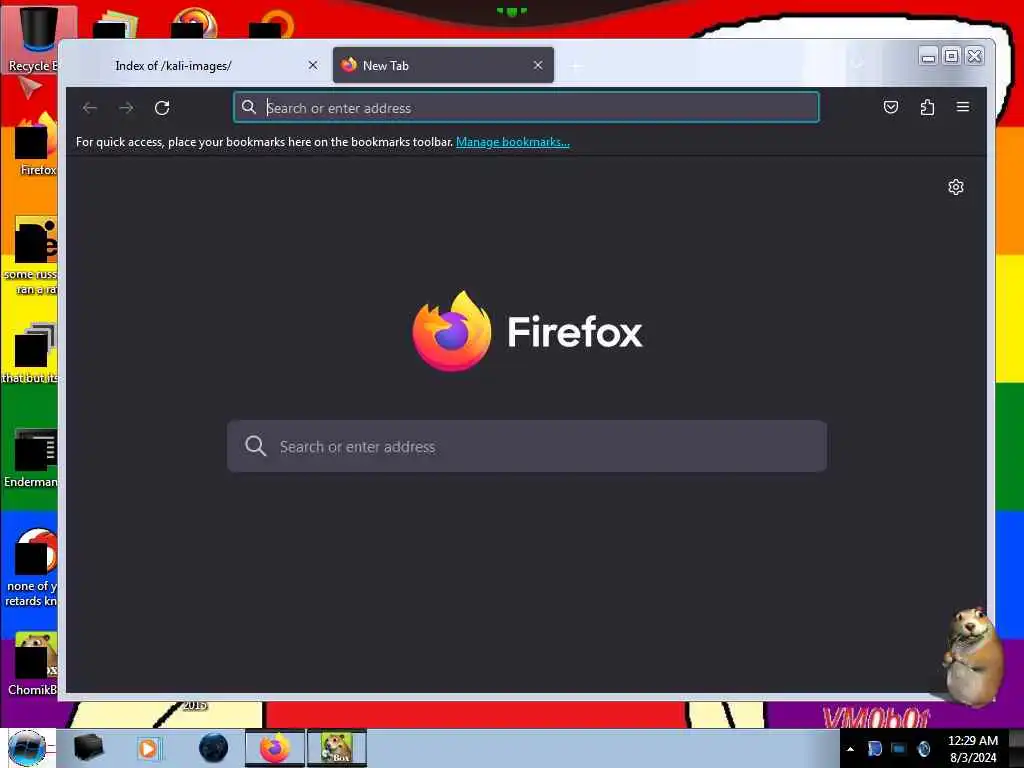The image size is (1024, 768).
Task: Open the Manage bookmarks link
Action: (x=513, y=142)
